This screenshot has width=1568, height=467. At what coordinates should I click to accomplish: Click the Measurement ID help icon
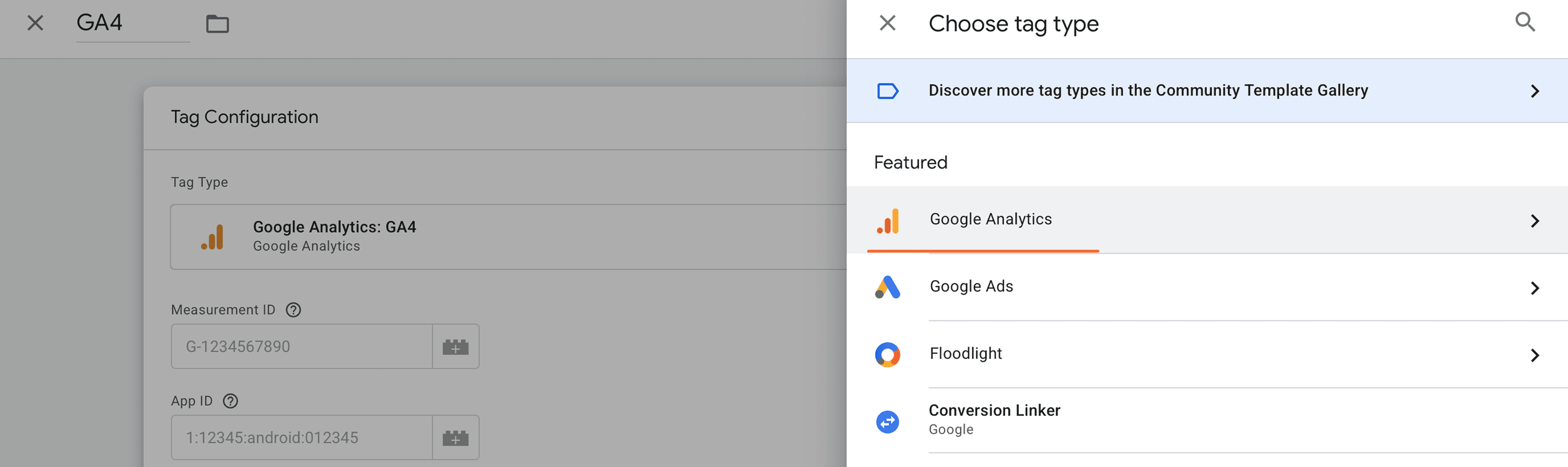[x=294, y=310]
